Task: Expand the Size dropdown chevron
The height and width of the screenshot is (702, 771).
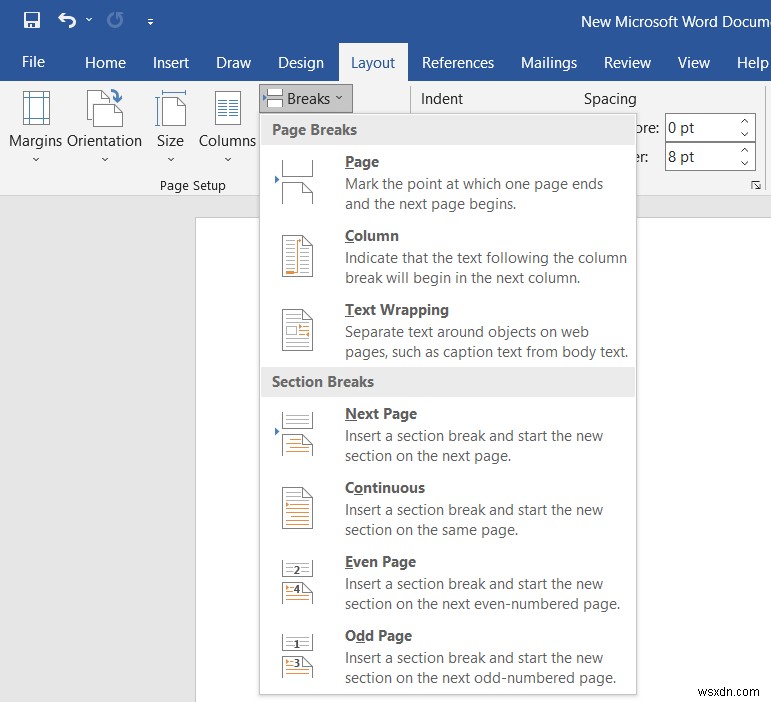Action: pyautogui.click(x=171, y=159)
